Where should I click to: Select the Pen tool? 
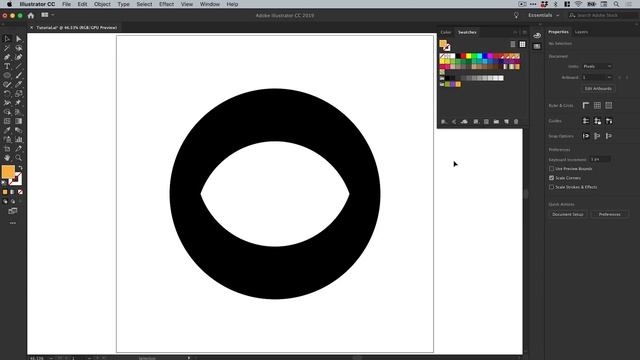(7, 57)
